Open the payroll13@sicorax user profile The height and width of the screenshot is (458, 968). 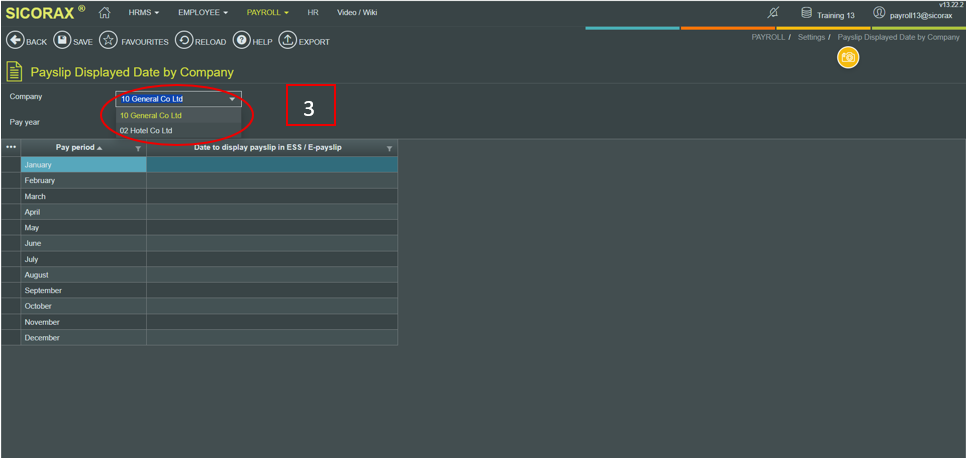point(879,14)
